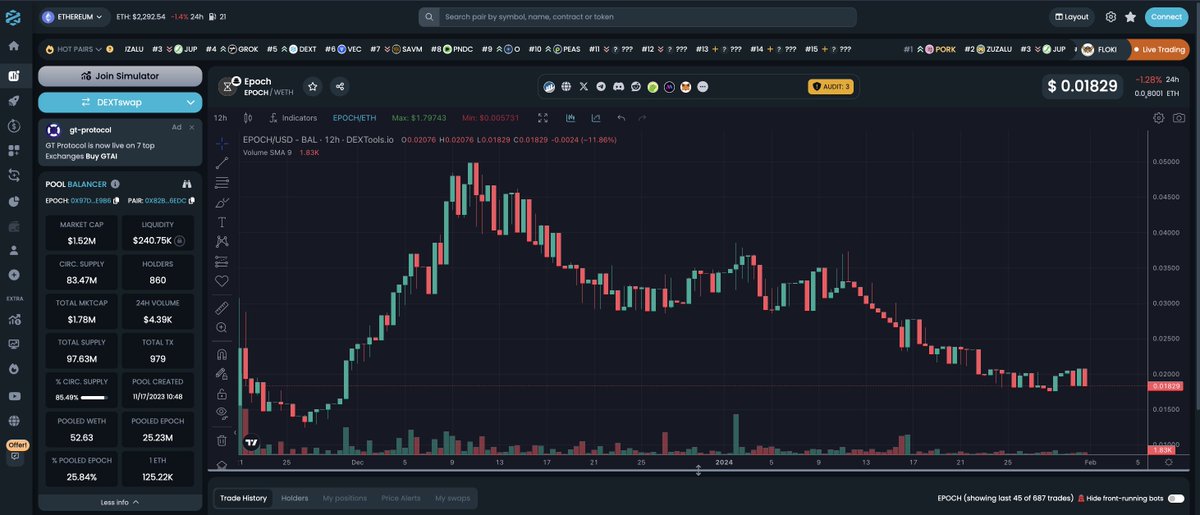1200x515 pixels.
Task: Open the Reddit social link icon
Action: coord(635,87)
